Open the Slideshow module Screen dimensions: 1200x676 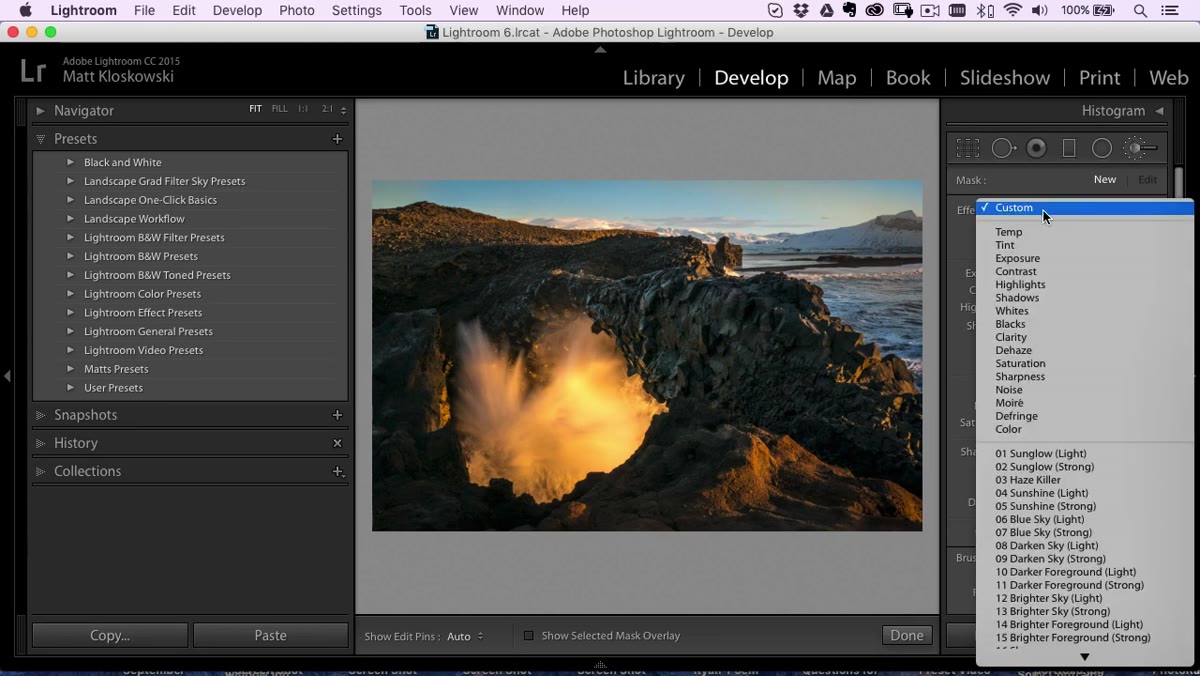1005,78
